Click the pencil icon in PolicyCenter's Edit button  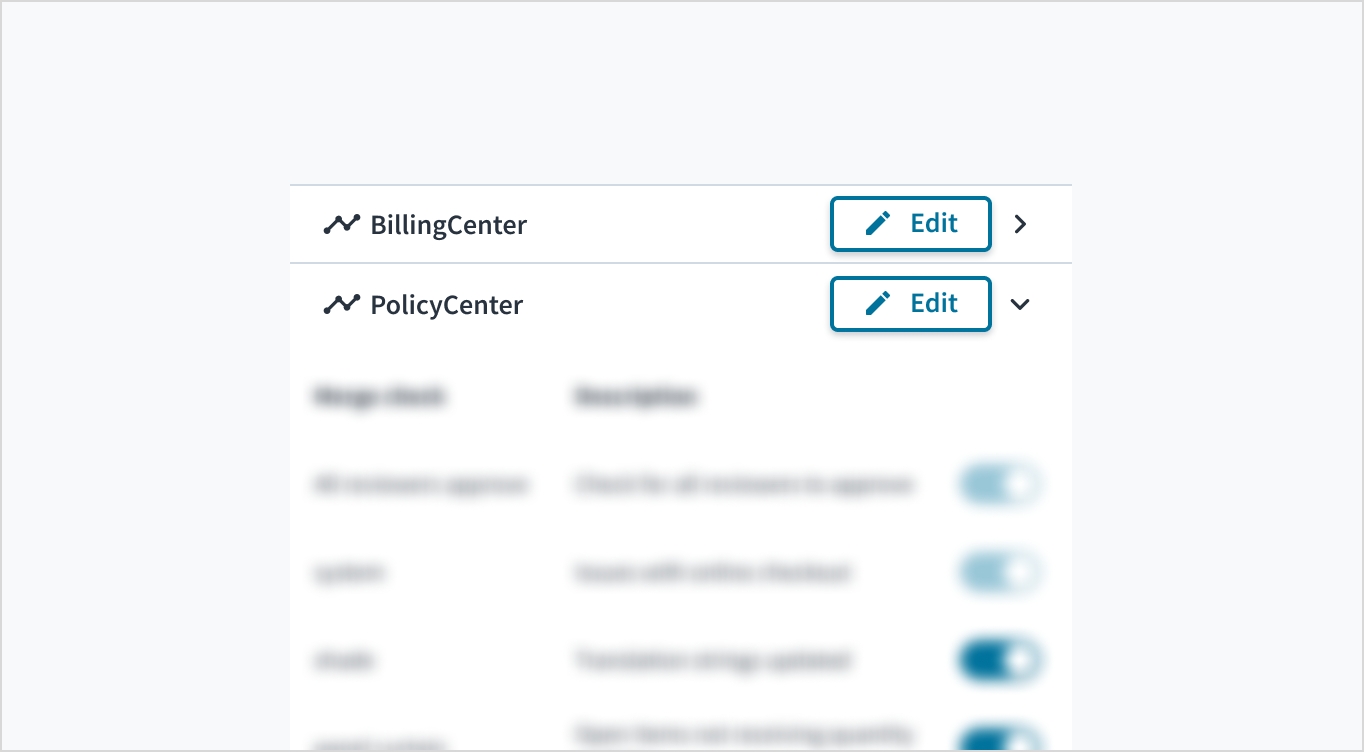(x=878, y=304)
